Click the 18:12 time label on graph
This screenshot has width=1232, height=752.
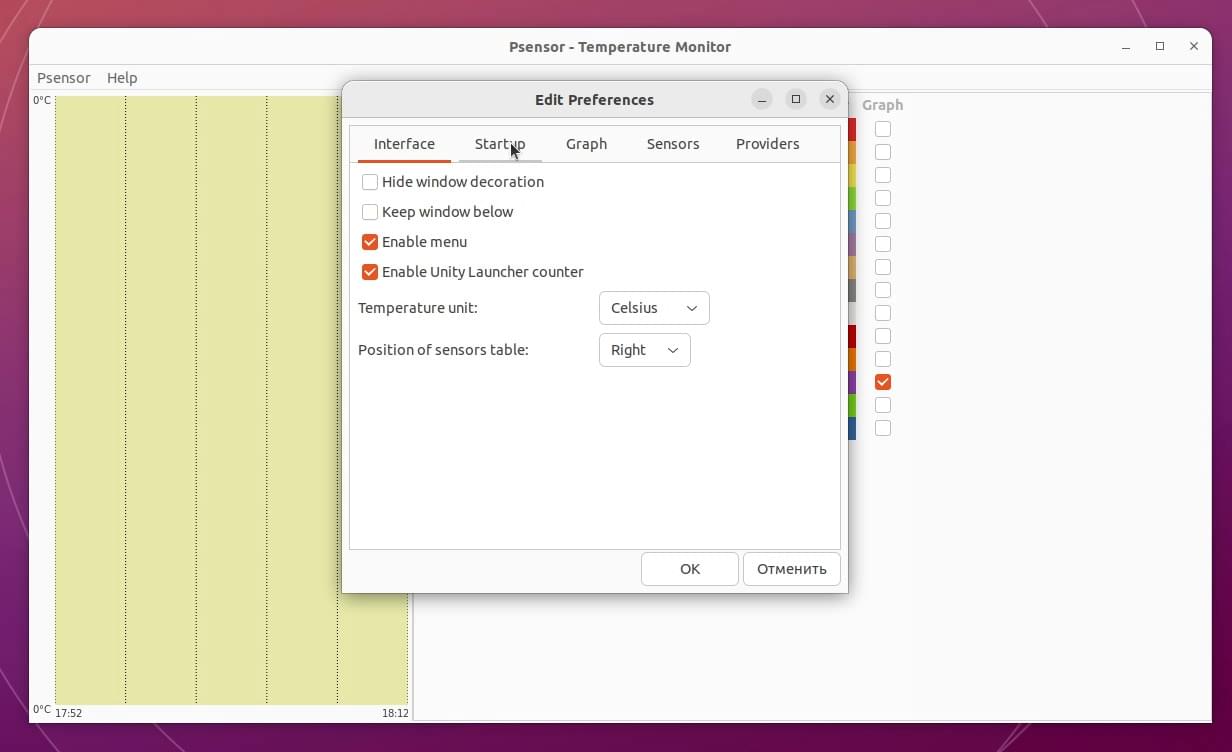(x=395, y=713)
